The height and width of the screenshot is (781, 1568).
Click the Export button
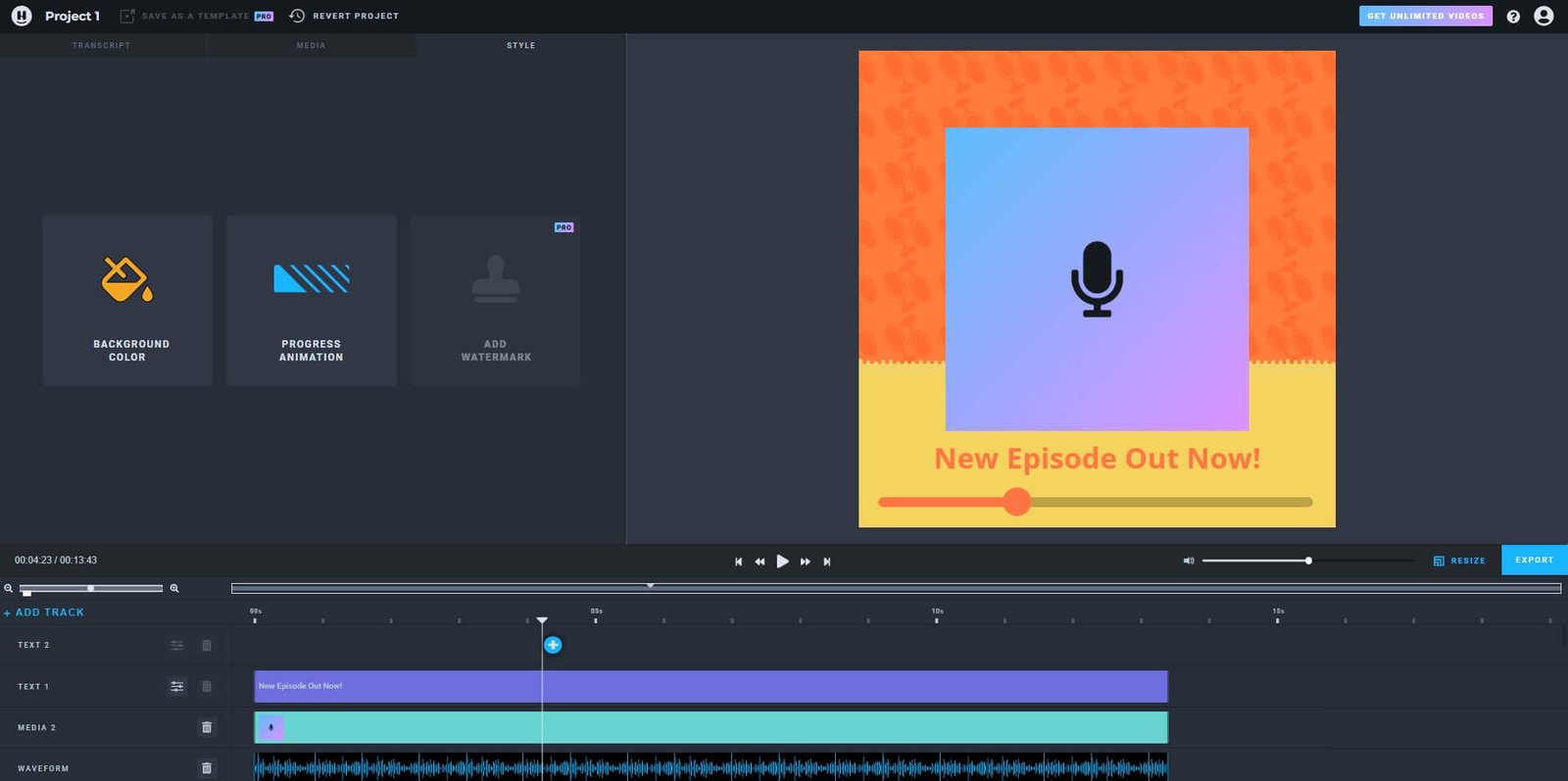pos(1535,560)
